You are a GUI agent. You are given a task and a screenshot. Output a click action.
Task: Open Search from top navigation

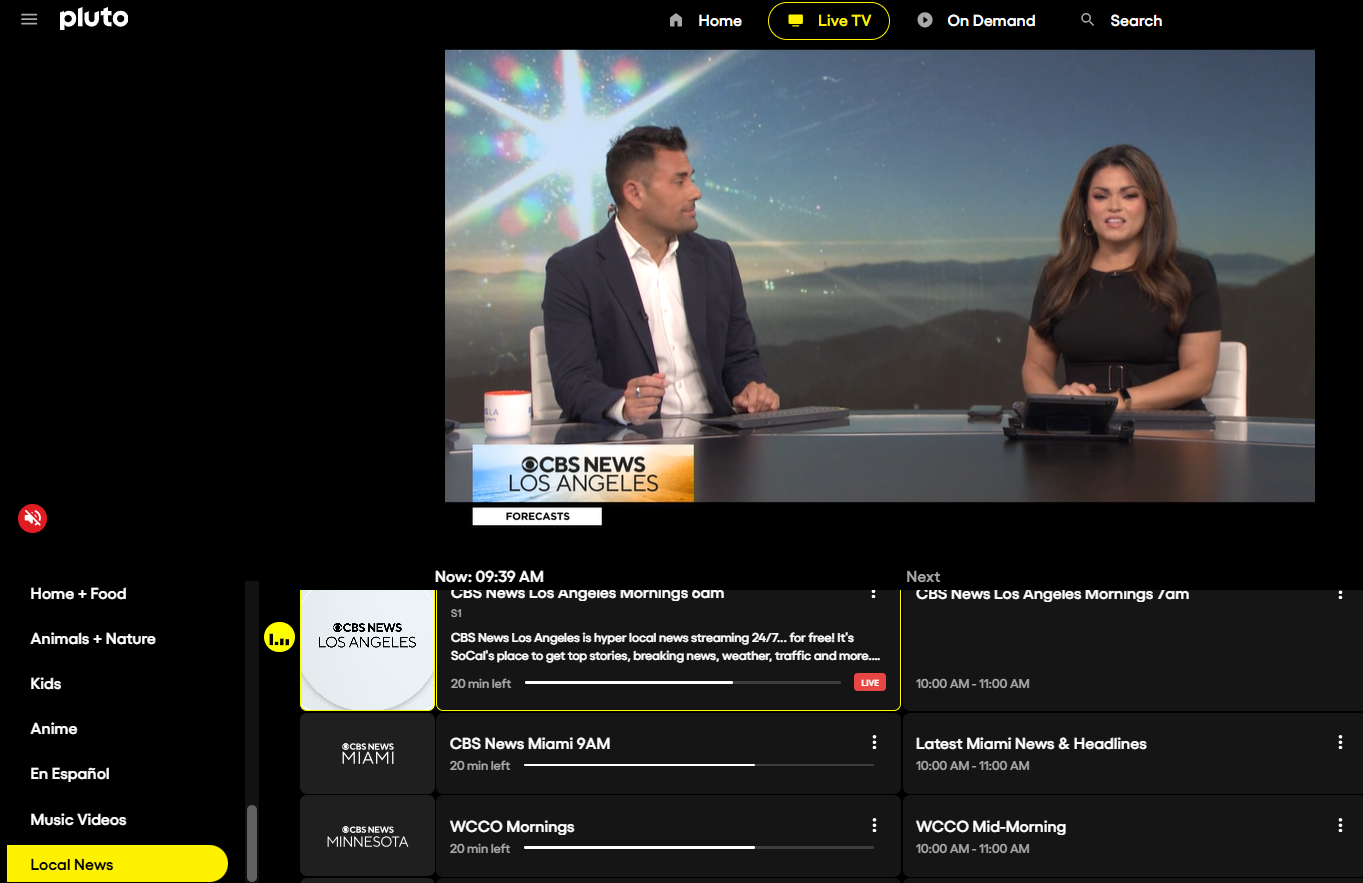coord(1121,20)
